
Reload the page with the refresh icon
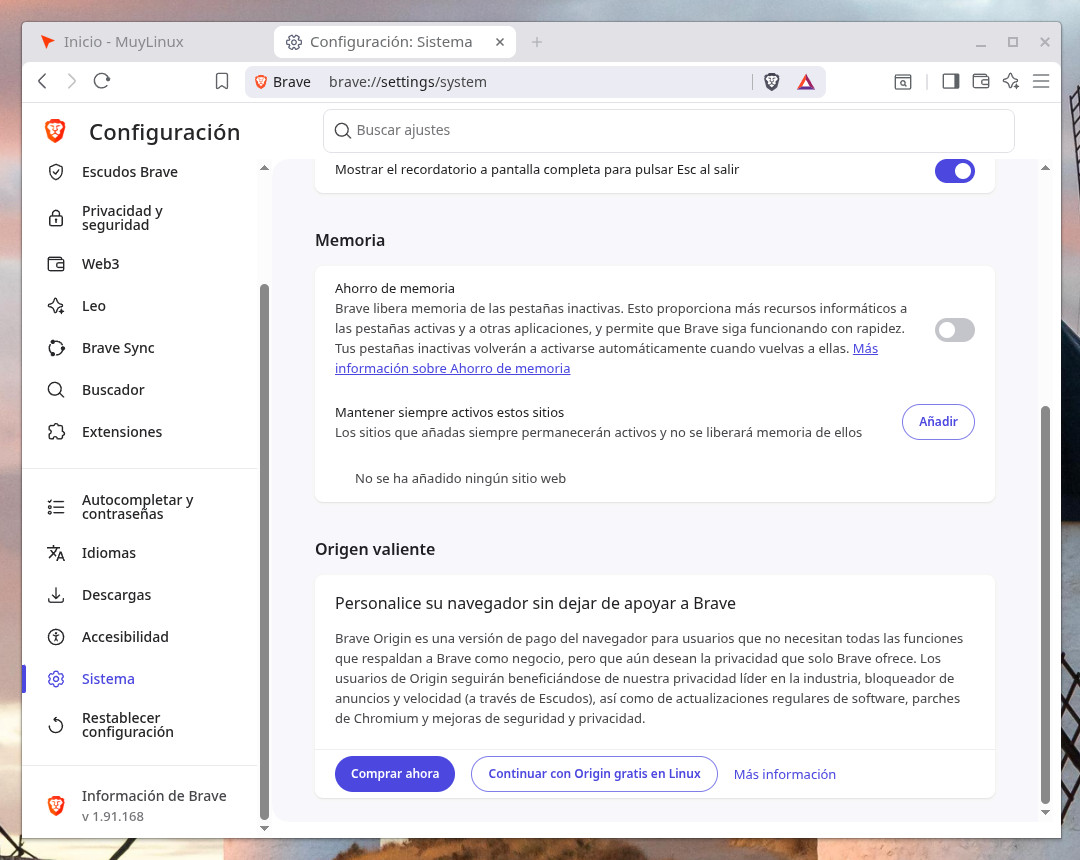coord(102,81)
